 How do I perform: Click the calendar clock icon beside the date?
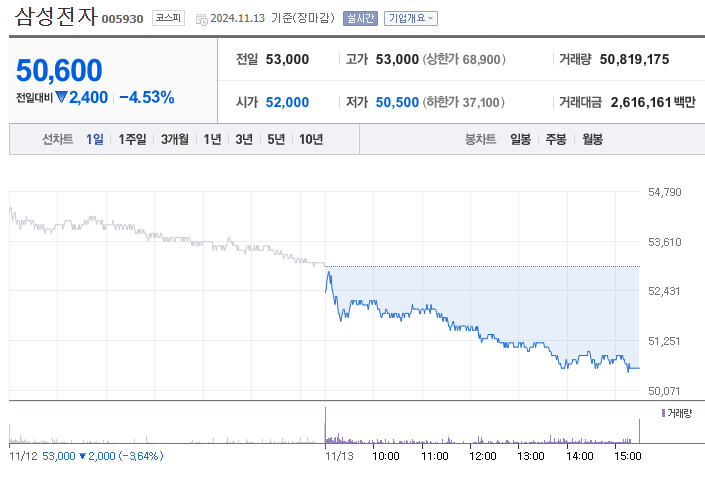pyautogui.click(x=201, y=19)
